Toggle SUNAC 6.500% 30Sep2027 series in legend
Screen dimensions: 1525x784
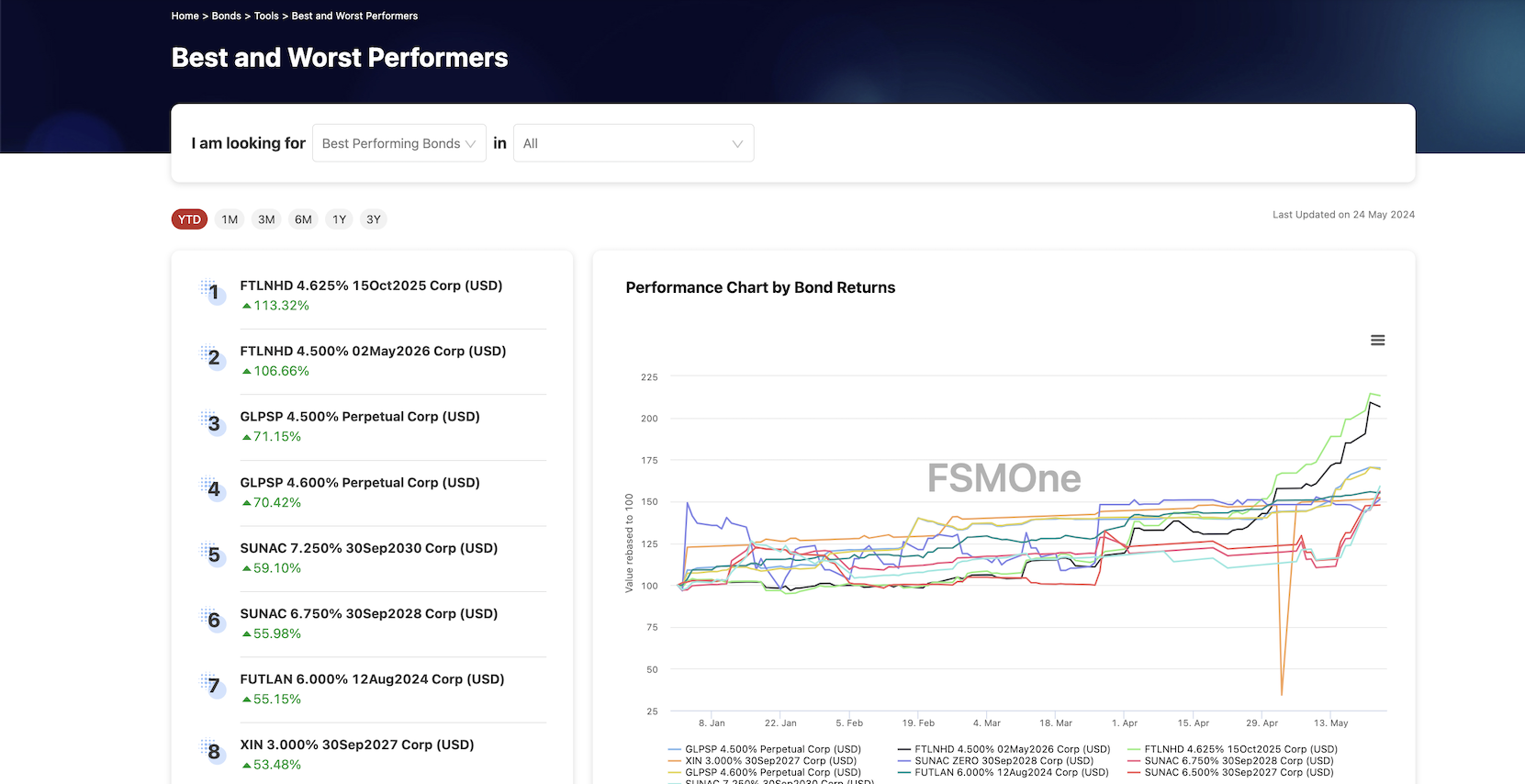pos(1230,772)
